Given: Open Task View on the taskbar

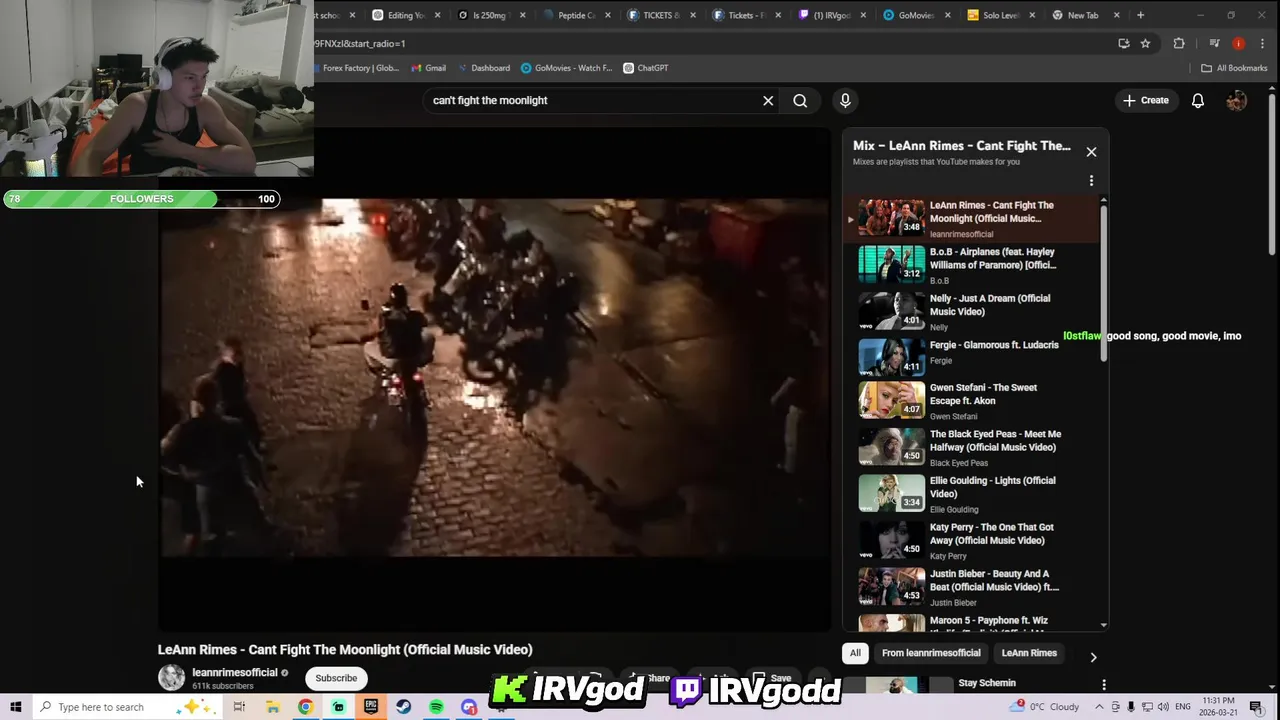Looking at the screenshot, I should click(x=239, y=707).
